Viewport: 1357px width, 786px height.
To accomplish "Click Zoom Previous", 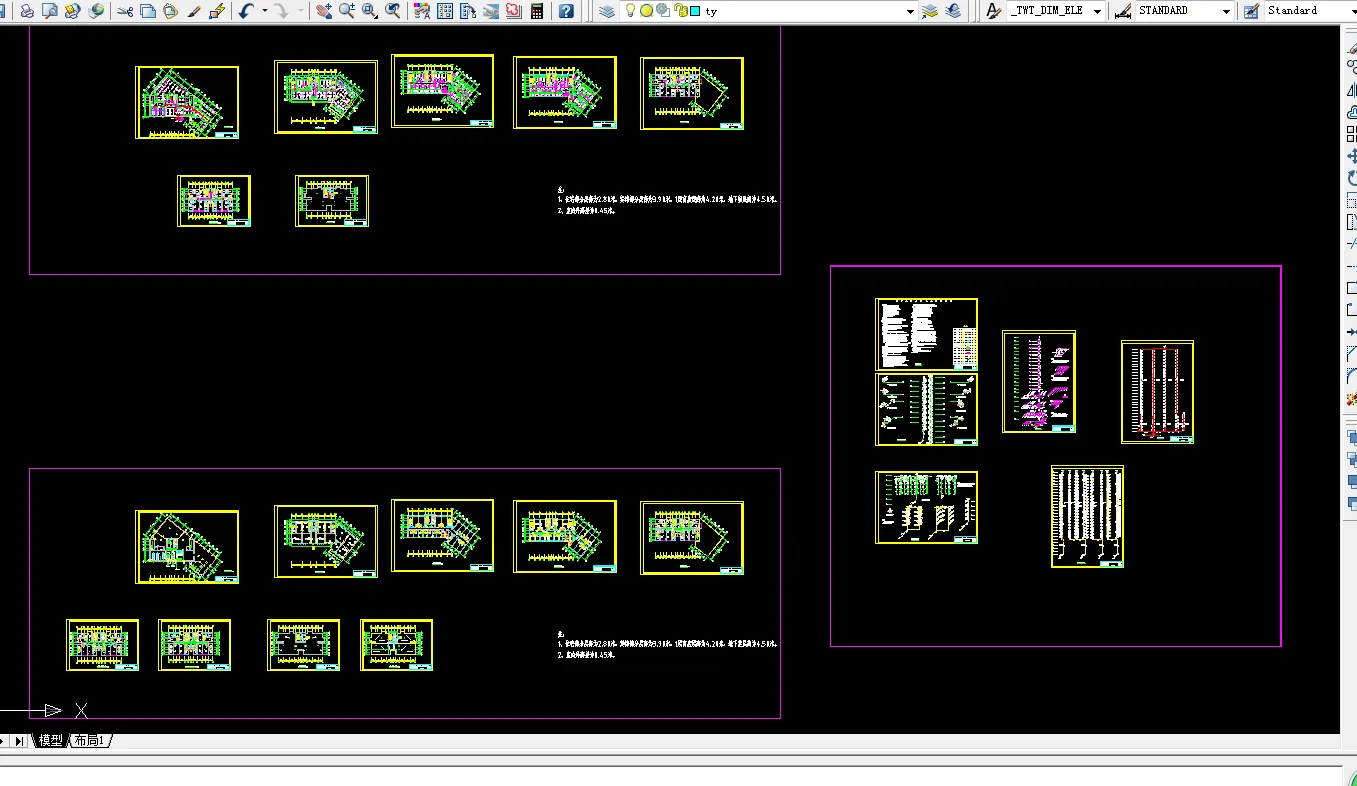I will (393, 11).
